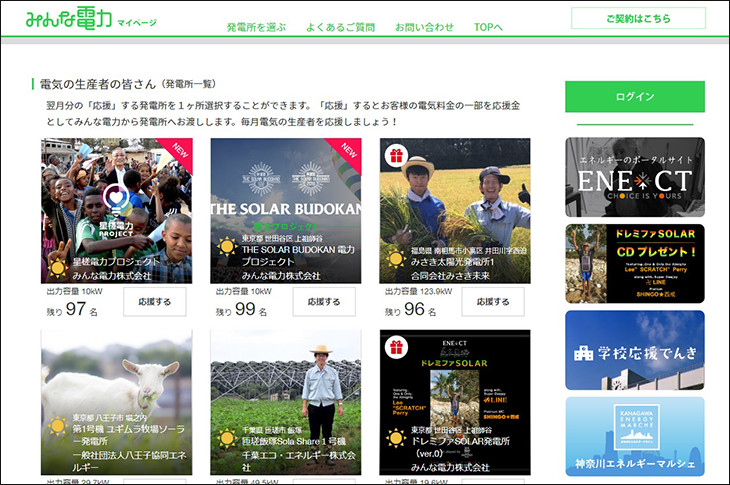Click the sun icon on 星槎電力プロジェクト card
730x485 pixels.
(x=57, y=267)
